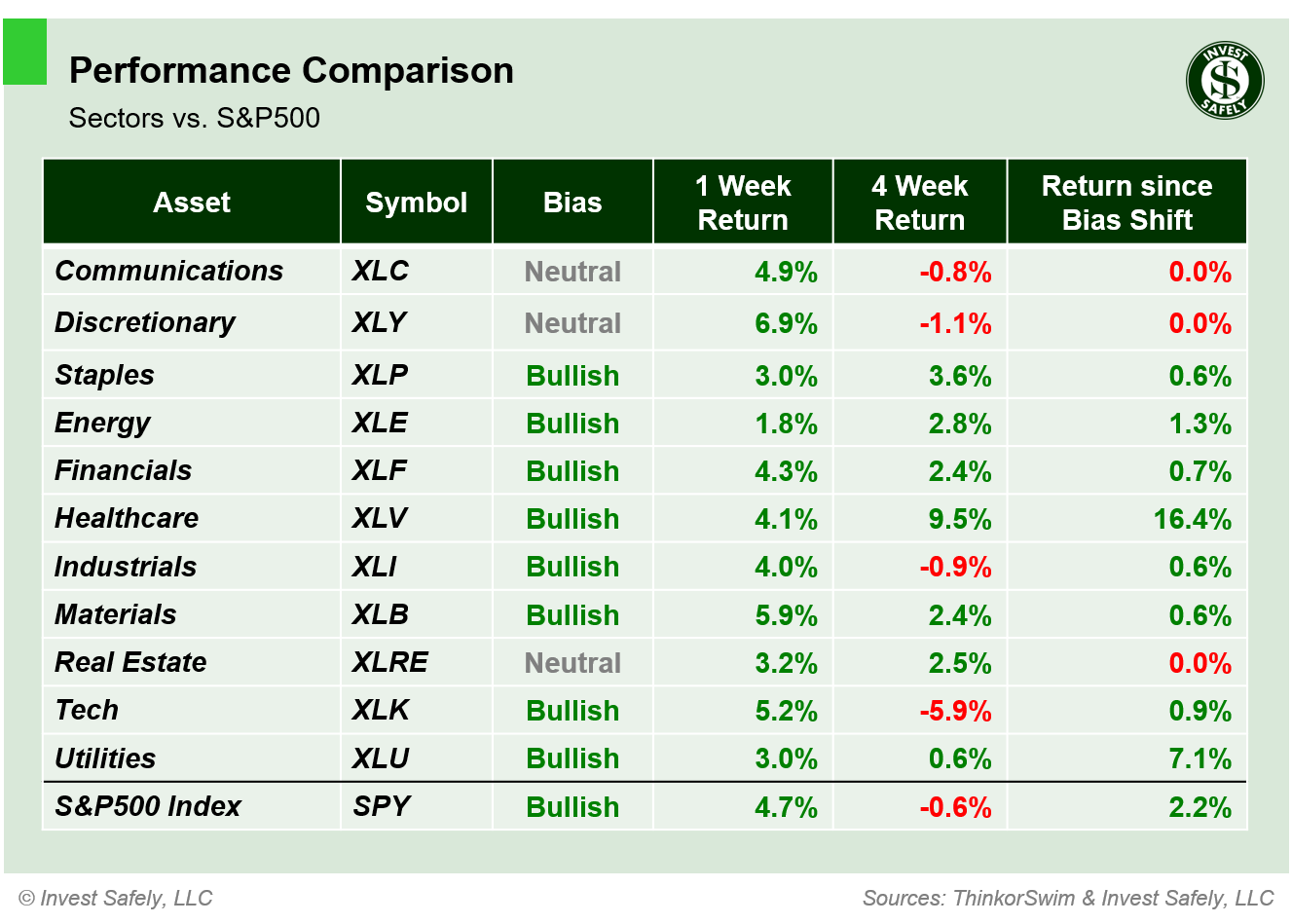Click Return since Bias Shift header

click(x=1126, y=203)
